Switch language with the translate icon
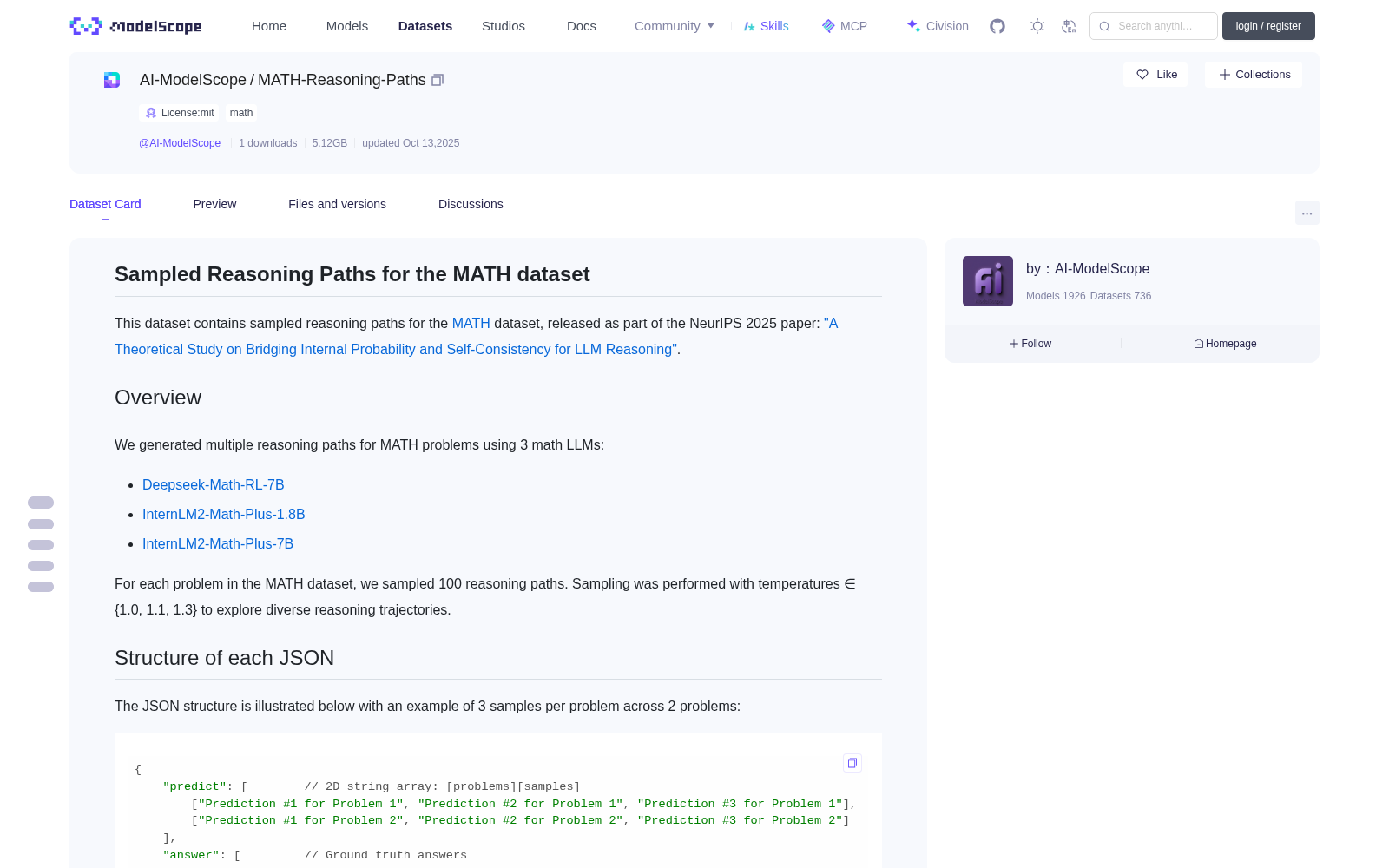1389x868 pixels. coord(1070,26)
